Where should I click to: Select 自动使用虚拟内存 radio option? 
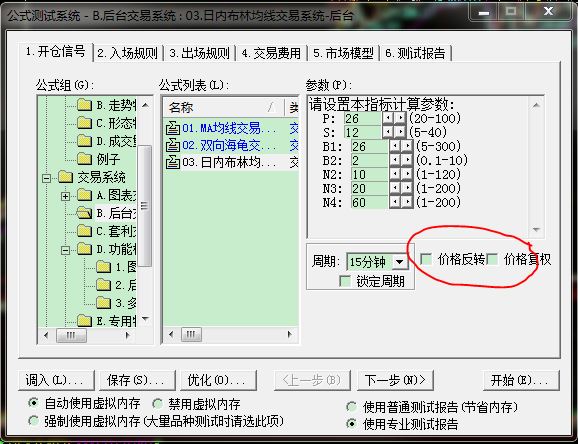33,403
